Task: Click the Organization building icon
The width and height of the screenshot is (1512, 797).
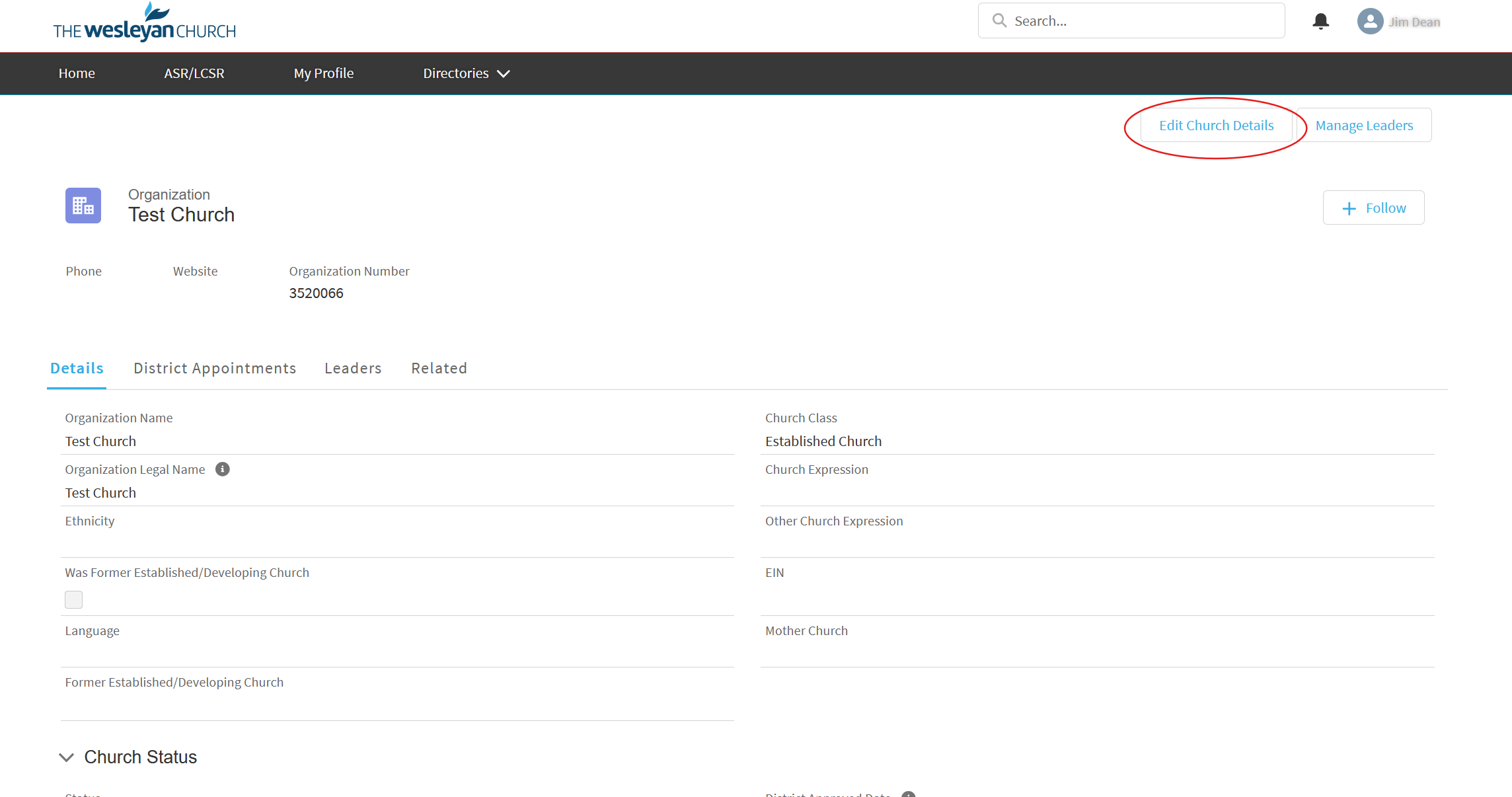Action: (x=83, y=206)
